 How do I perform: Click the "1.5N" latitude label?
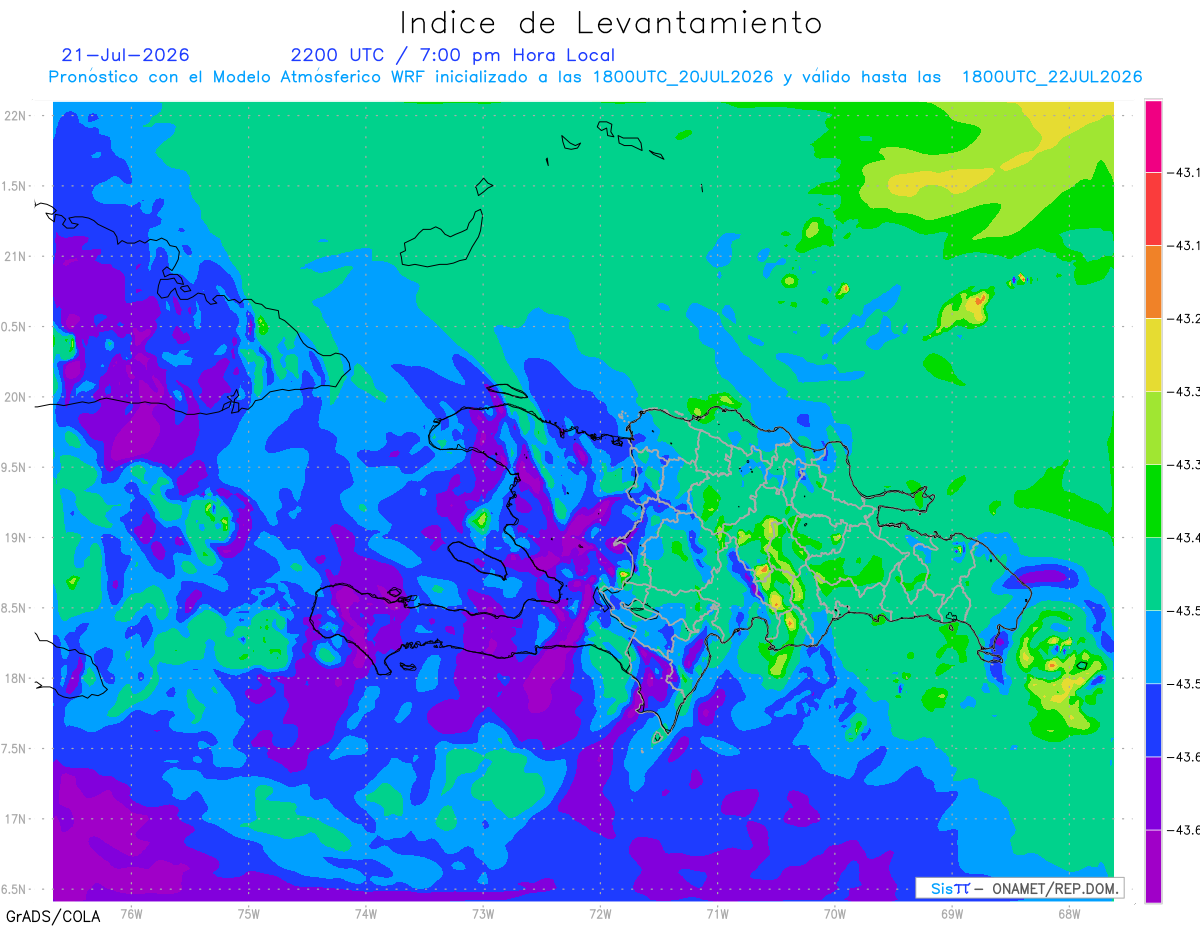(x=14, y=186)
